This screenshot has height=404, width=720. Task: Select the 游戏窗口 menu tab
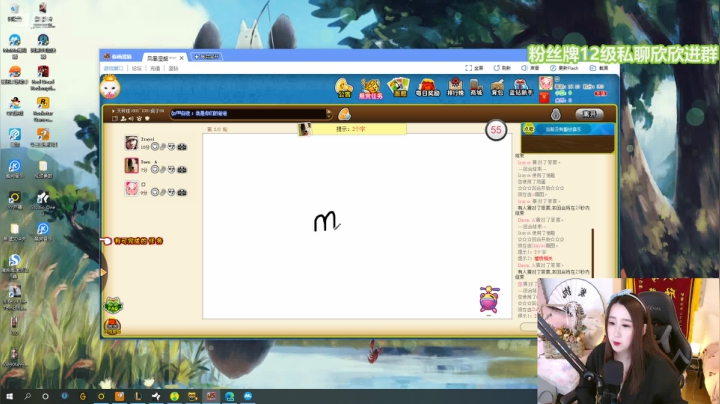click(x=113, y=68)
